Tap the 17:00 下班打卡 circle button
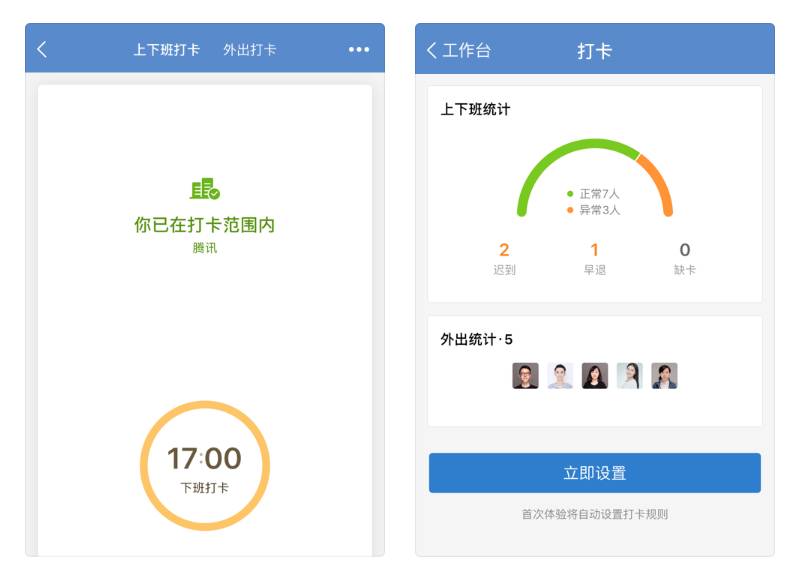Screen dimensions: 797x574 pos(205,466)
